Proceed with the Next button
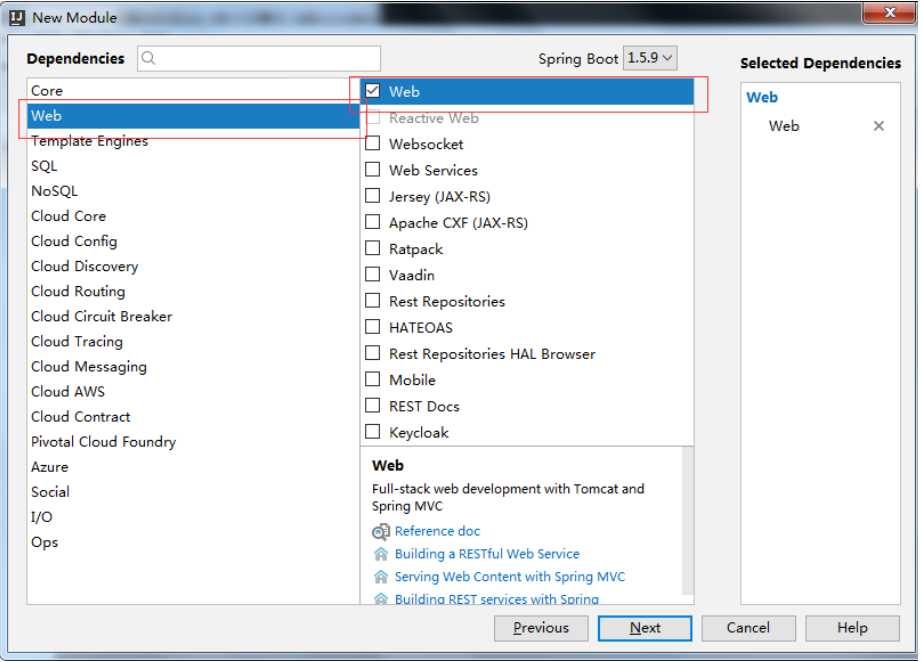This screenshot has height=662, width=922. coord(644,628)
